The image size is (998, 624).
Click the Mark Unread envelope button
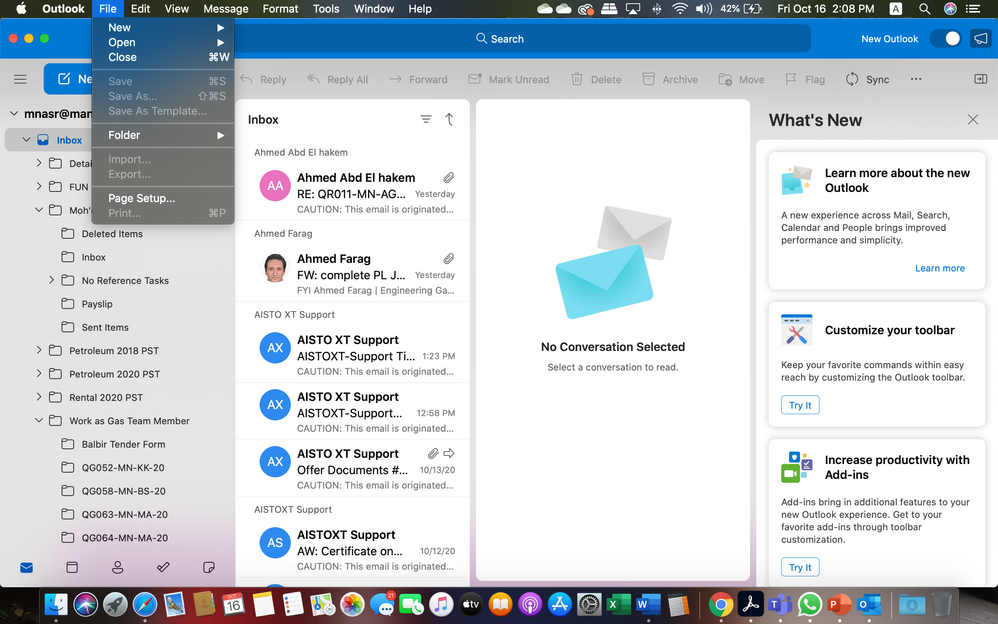click(x=509, y=80)
